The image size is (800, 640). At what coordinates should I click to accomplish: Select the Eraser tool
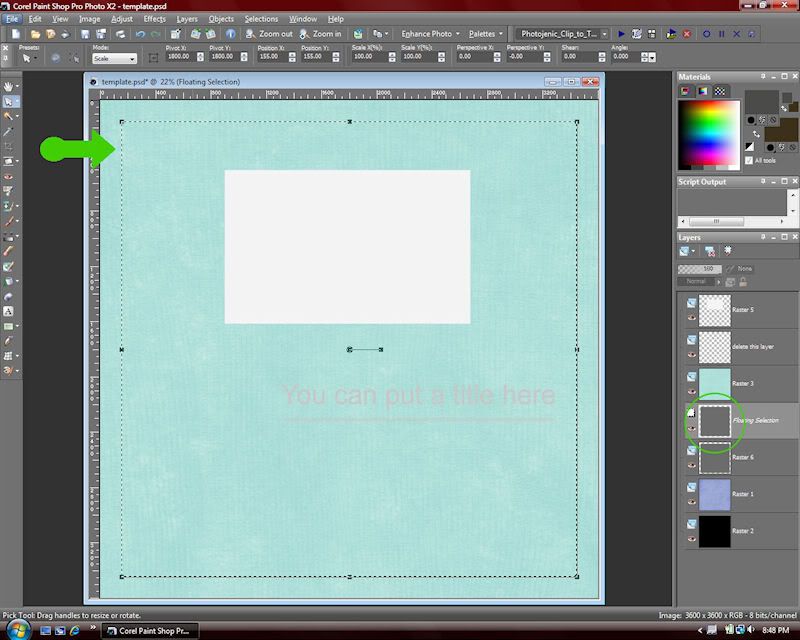point(8,251)
